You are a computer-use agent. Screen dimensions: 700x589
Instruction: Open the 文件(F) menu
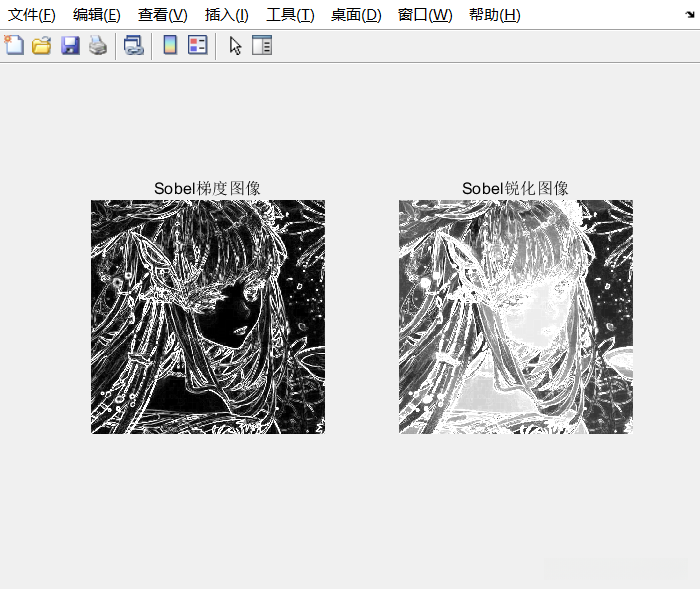click(x=32, y=15)
